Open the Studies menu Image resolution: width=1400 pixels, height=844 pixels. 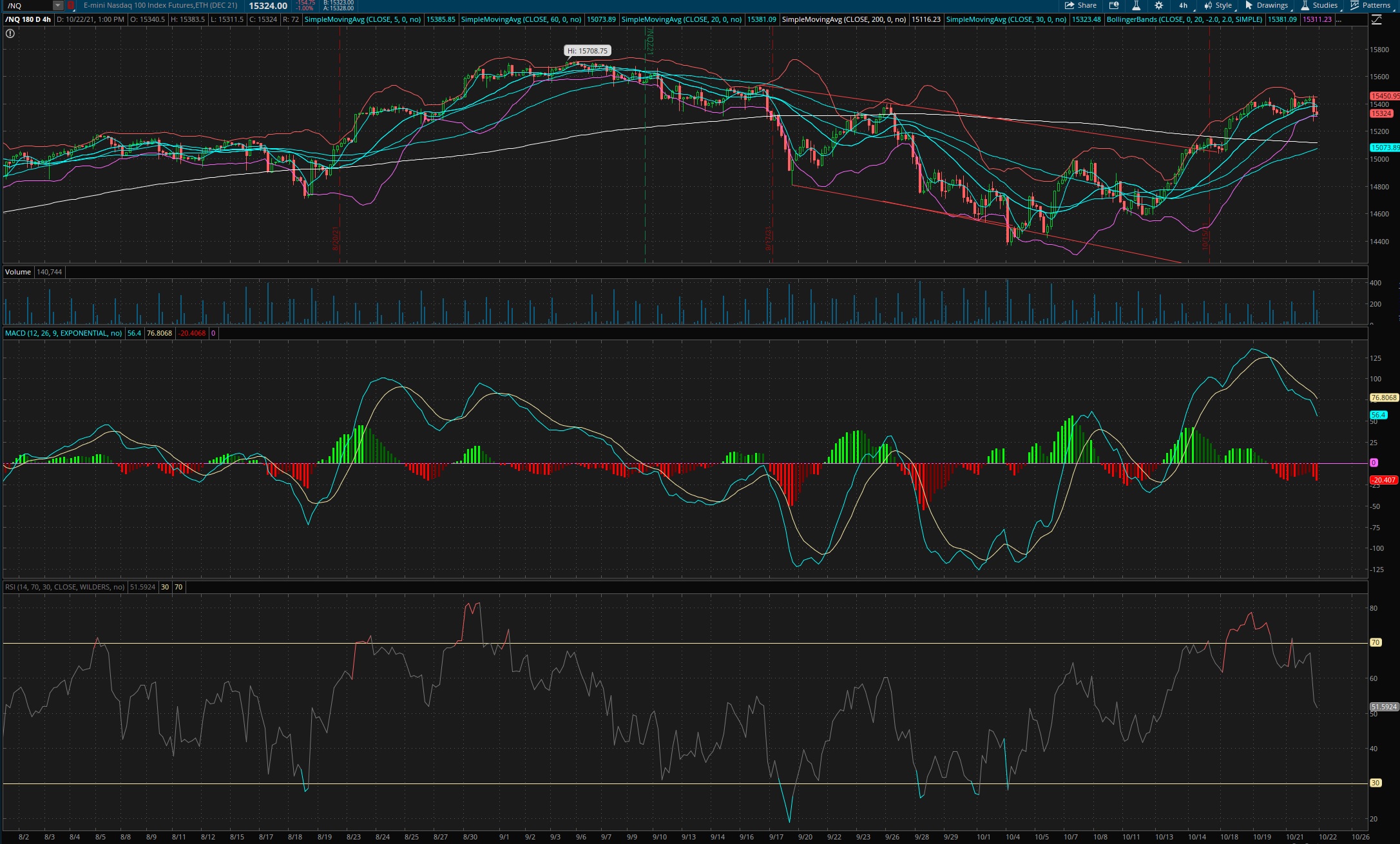[1319, 5]
